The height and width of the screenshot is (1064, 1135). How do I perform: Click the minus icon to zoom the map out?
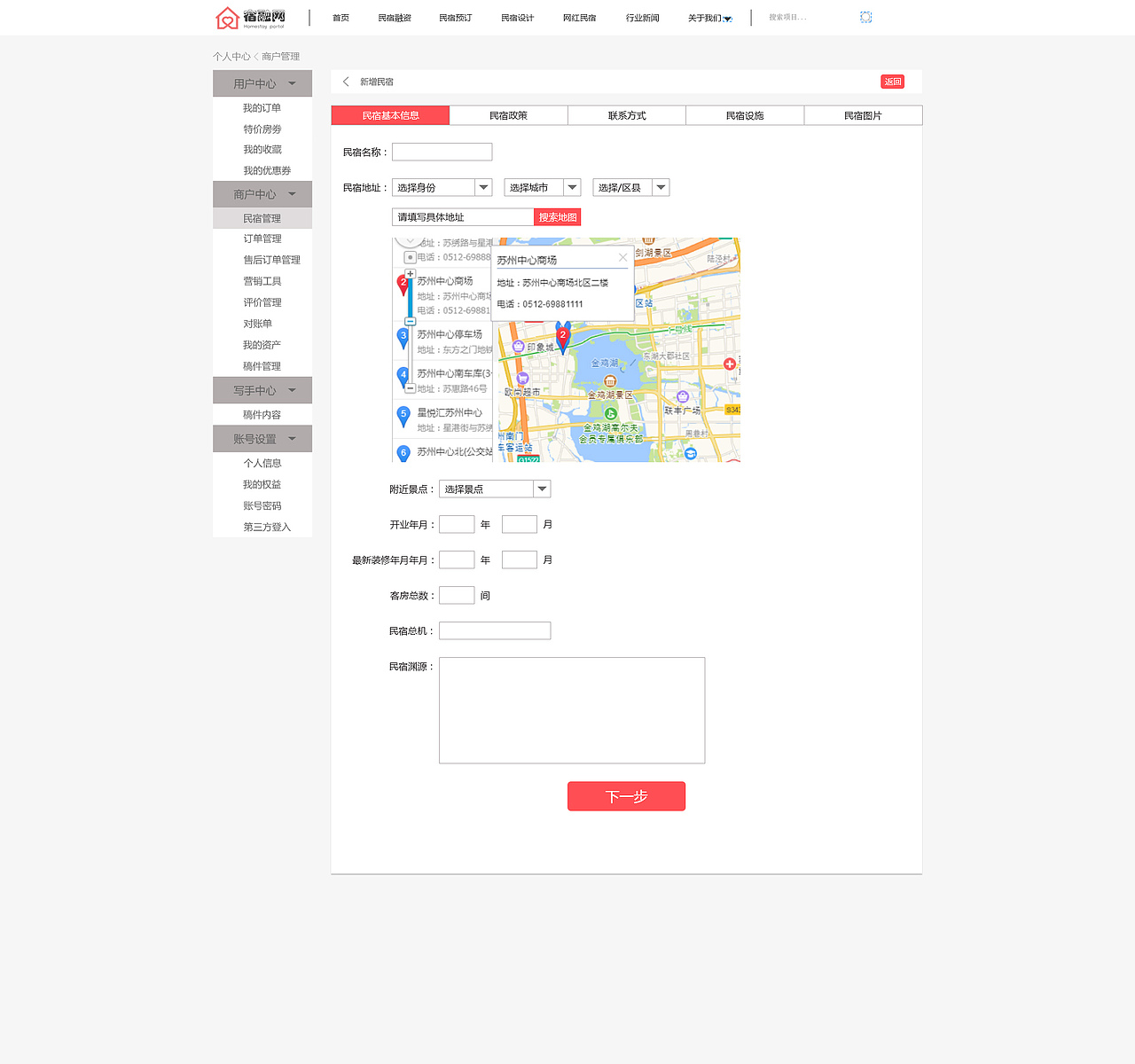point(410,388)
